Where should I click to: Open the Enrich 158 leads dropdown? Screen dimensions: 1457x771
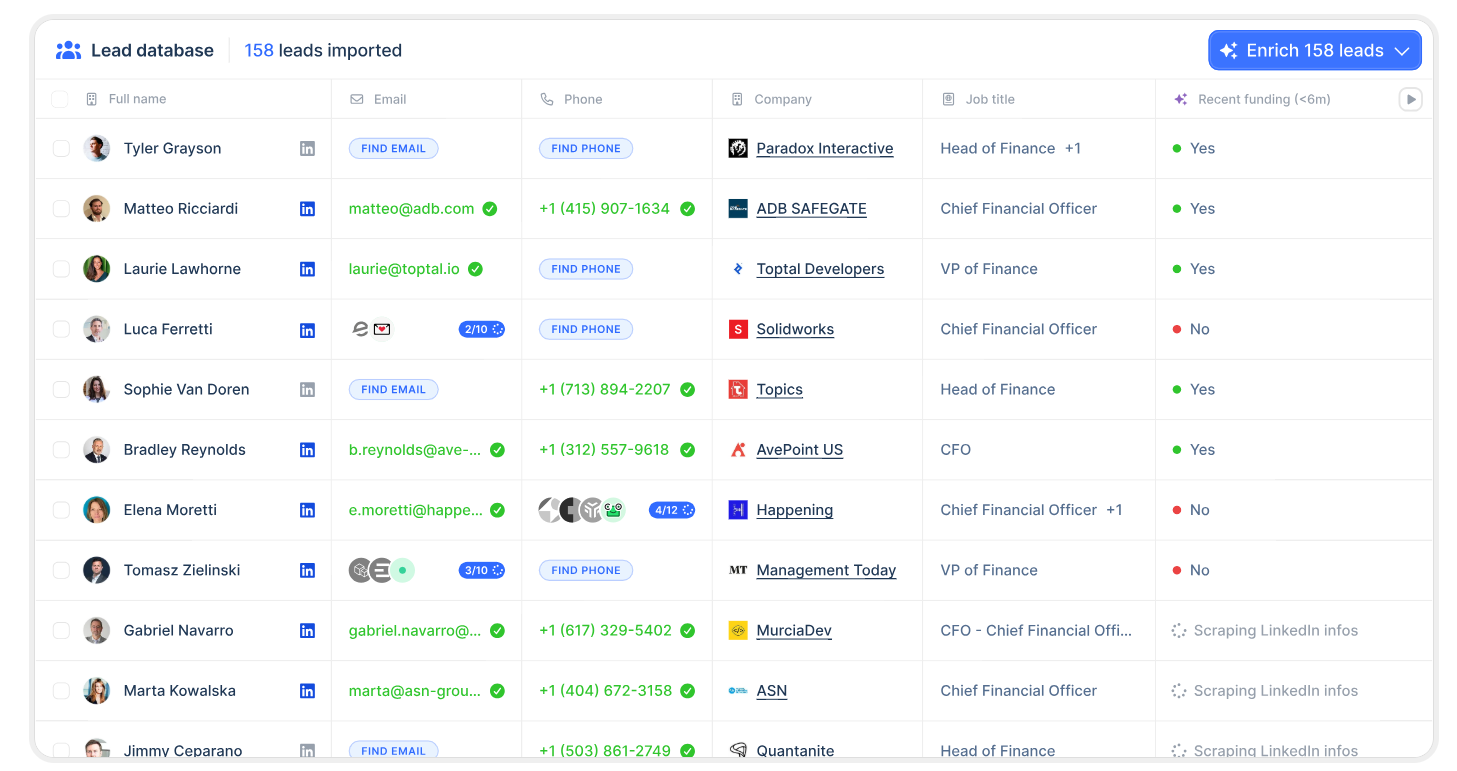point(1314,50)
